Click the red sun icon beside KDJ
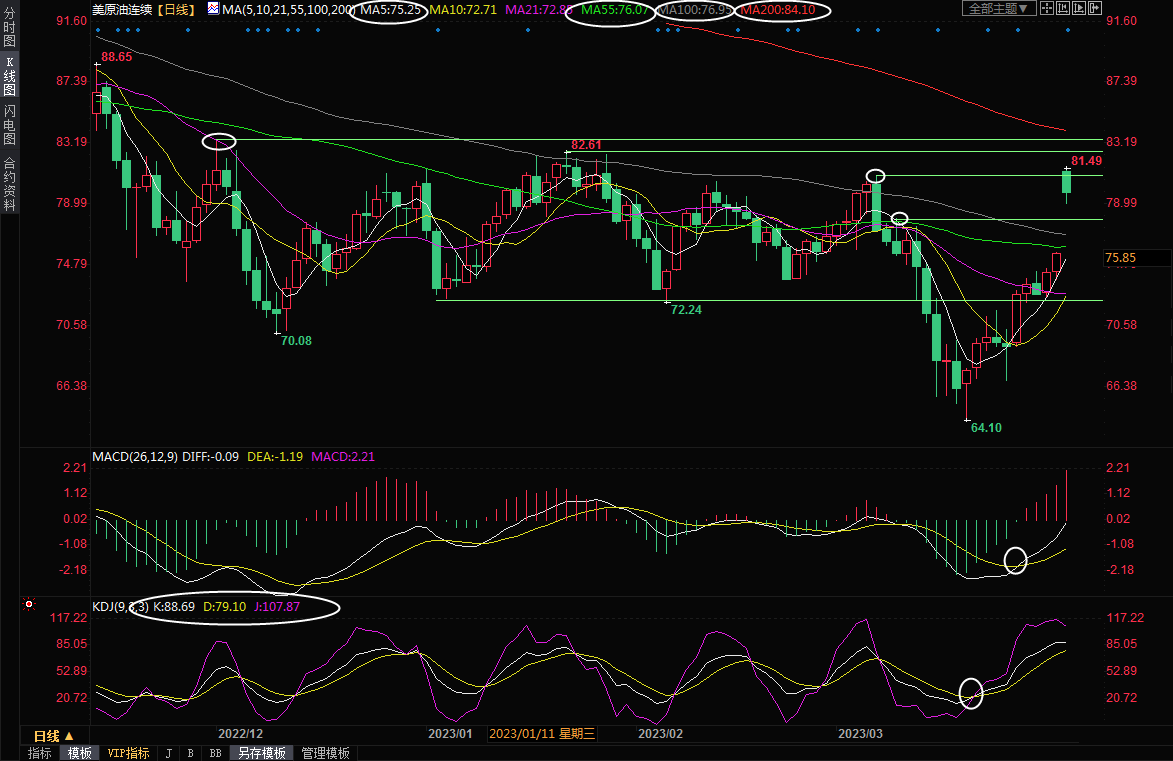Image resolution: width=1173 pixels, height=761 pixels. [x=29, y=605]
